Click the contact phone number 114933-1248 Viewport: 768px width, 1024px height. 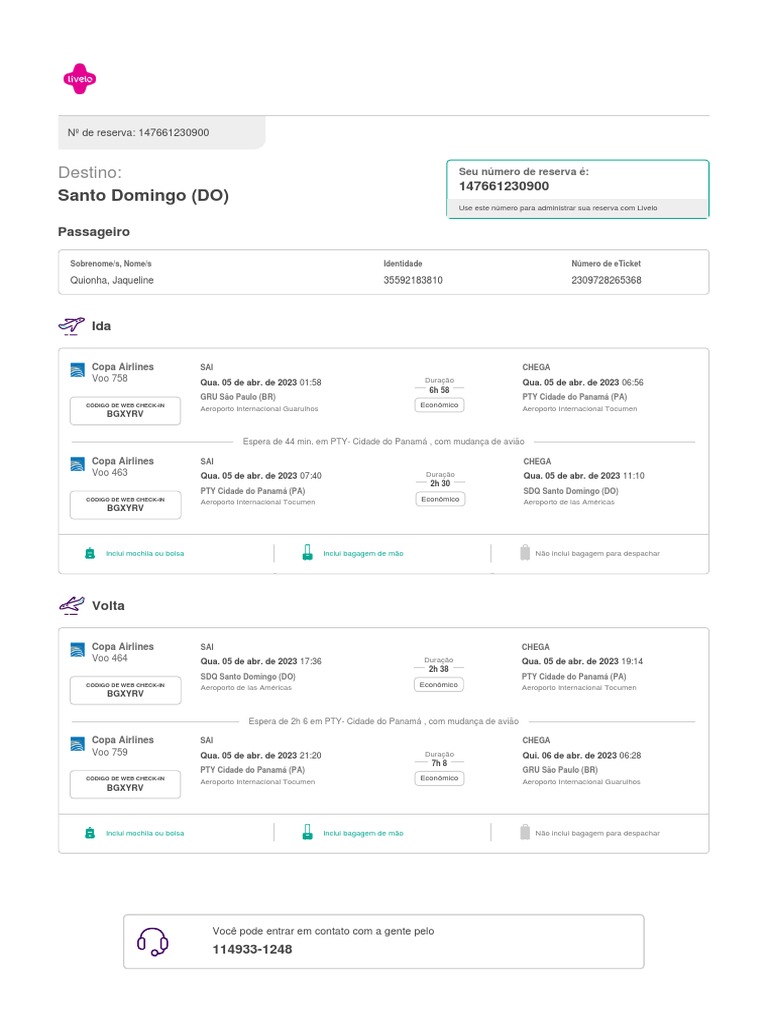point(252,949)
